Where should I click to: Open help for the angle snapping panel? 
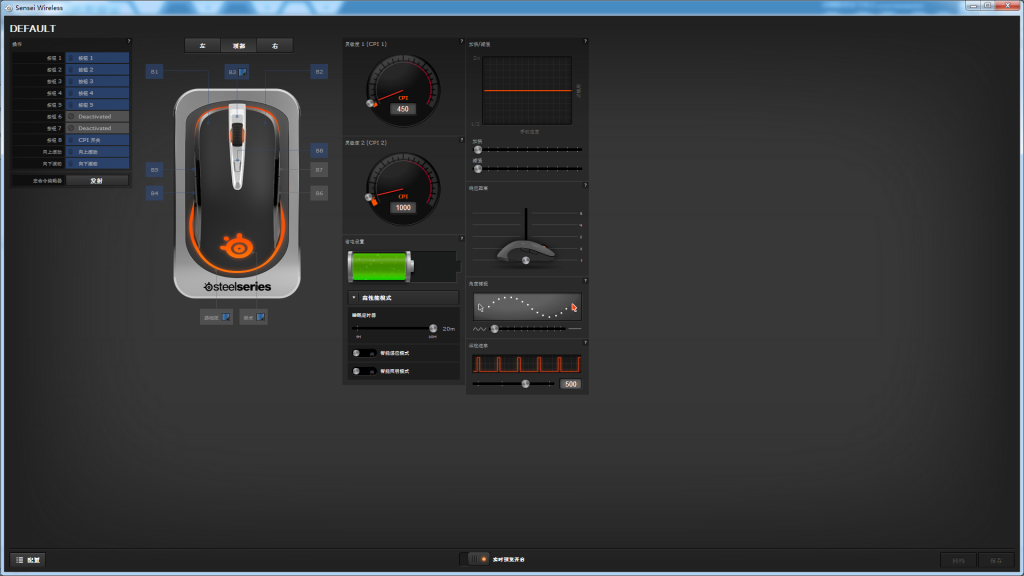(x=585, y=281)
